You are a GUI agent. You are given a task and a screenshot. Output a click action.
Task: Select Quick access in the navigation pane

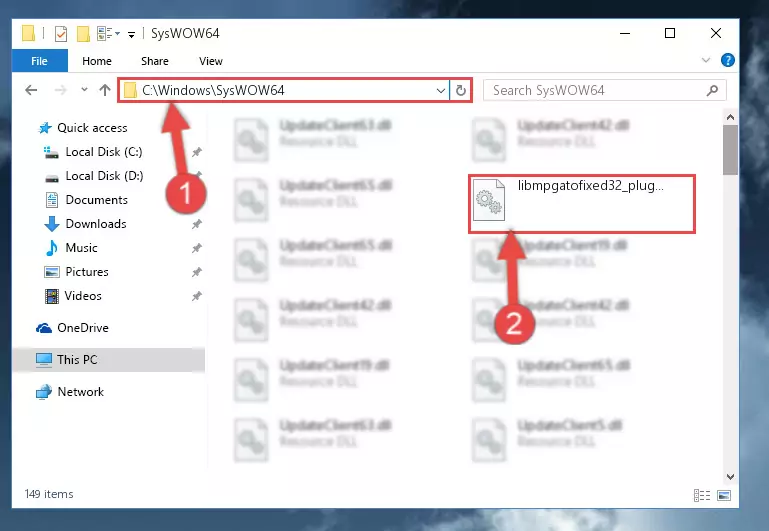pyautogui.click(x=92, y=128)
